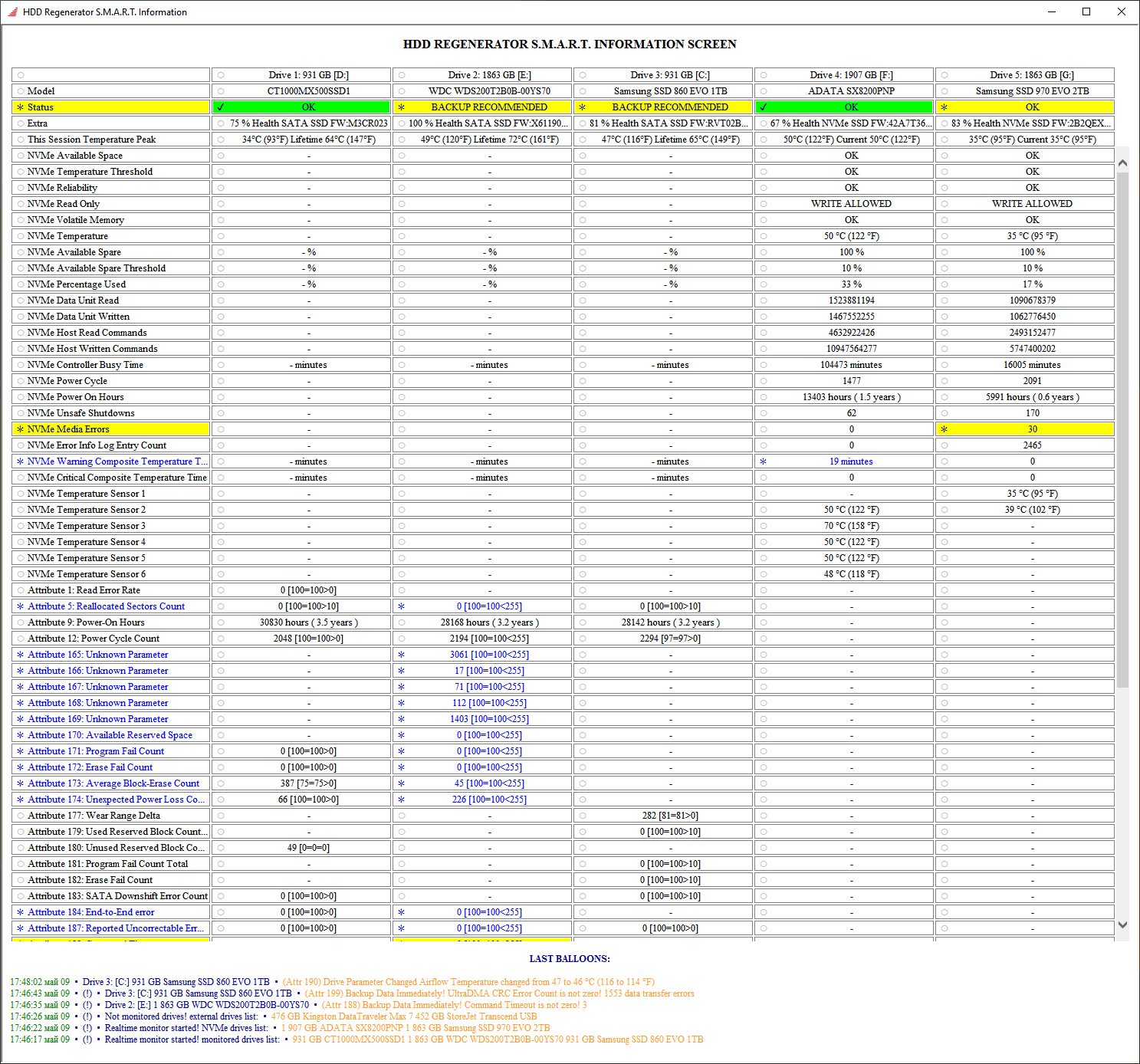The image size is (1140, 1064).
Task: Click the star next to Drive 2 value 1403
Action: click(402, 719)
